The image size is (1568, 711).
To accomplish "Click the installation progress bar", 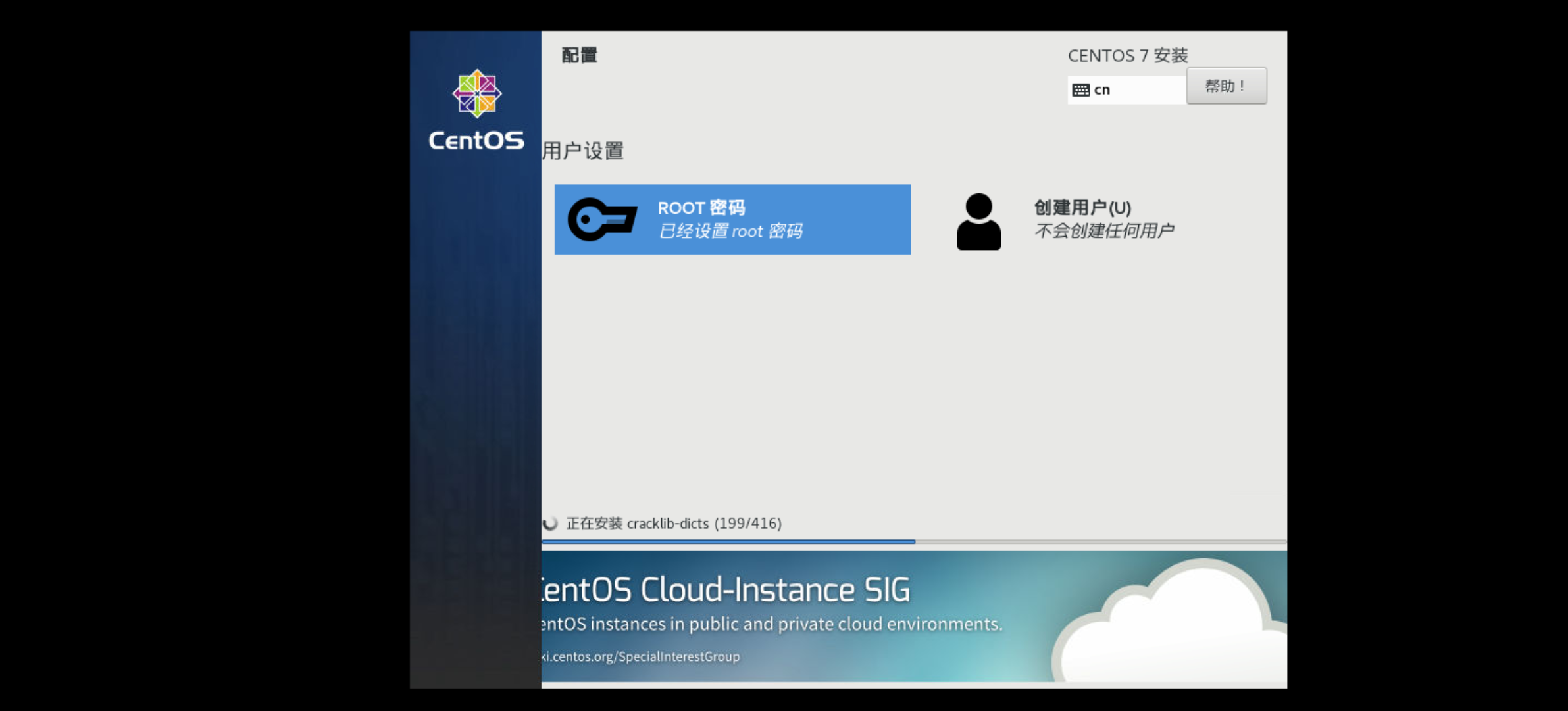I will click(914, 542).
